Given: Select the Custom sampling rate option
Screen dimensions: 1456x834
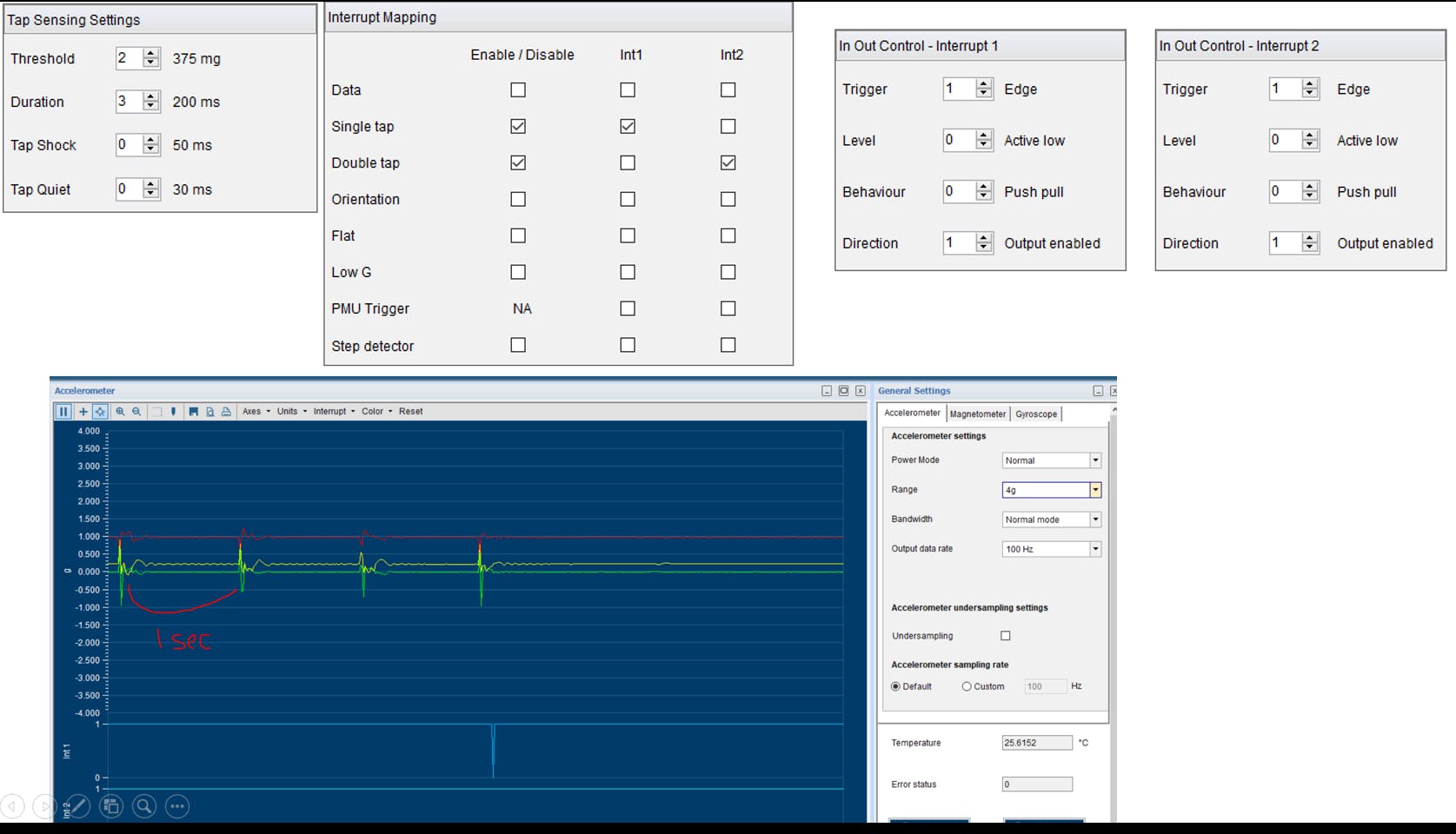Looking at the screenshot, I should [967, 686].
